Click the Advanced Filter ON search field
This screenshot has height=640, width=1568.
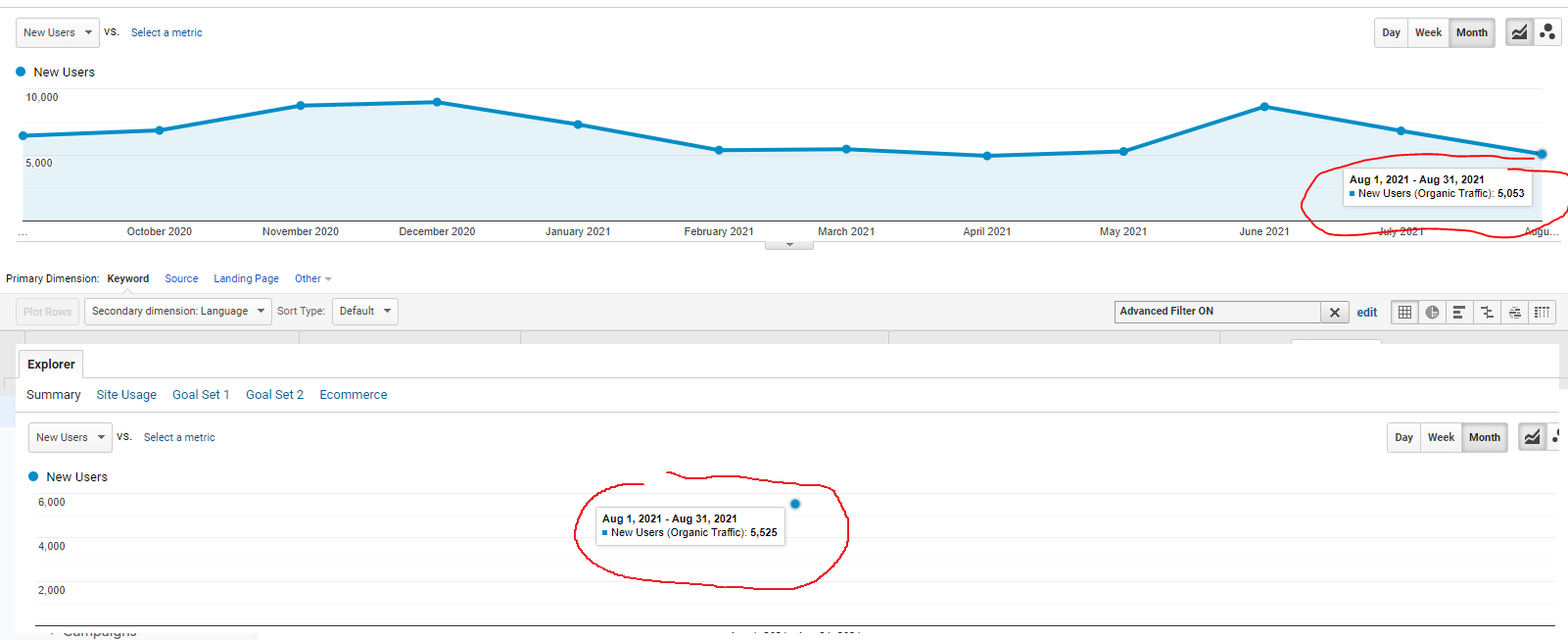1217,312
